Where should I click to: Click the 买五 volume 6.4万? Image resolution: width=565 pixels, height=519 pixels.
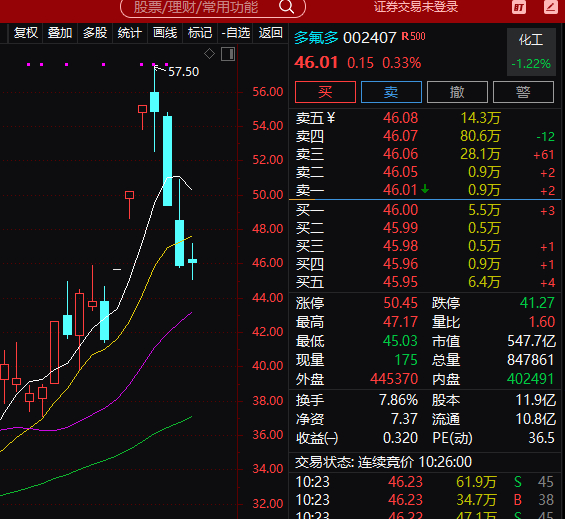[484, 282]
